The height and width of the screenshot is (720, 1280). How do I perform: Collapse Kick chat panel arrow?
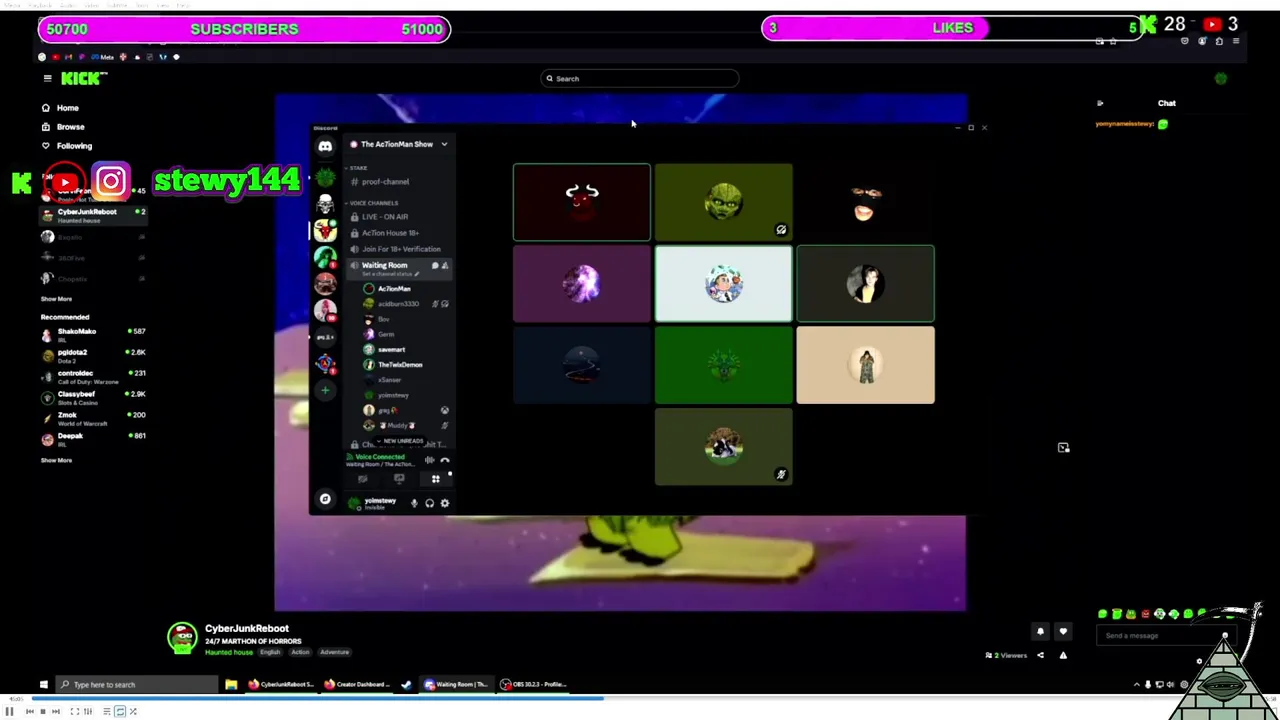click(1100, 103)
